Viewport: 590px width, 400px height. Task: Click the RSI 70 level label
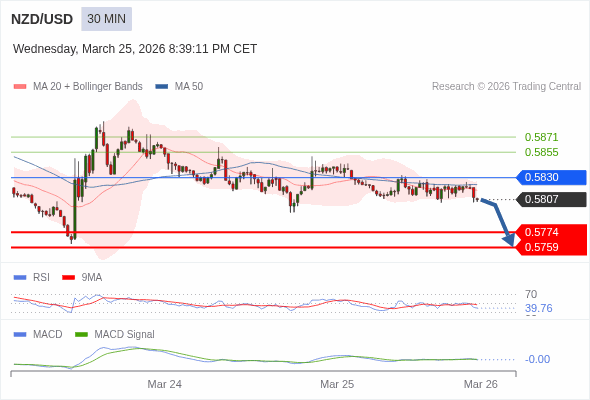click(531, 294)
